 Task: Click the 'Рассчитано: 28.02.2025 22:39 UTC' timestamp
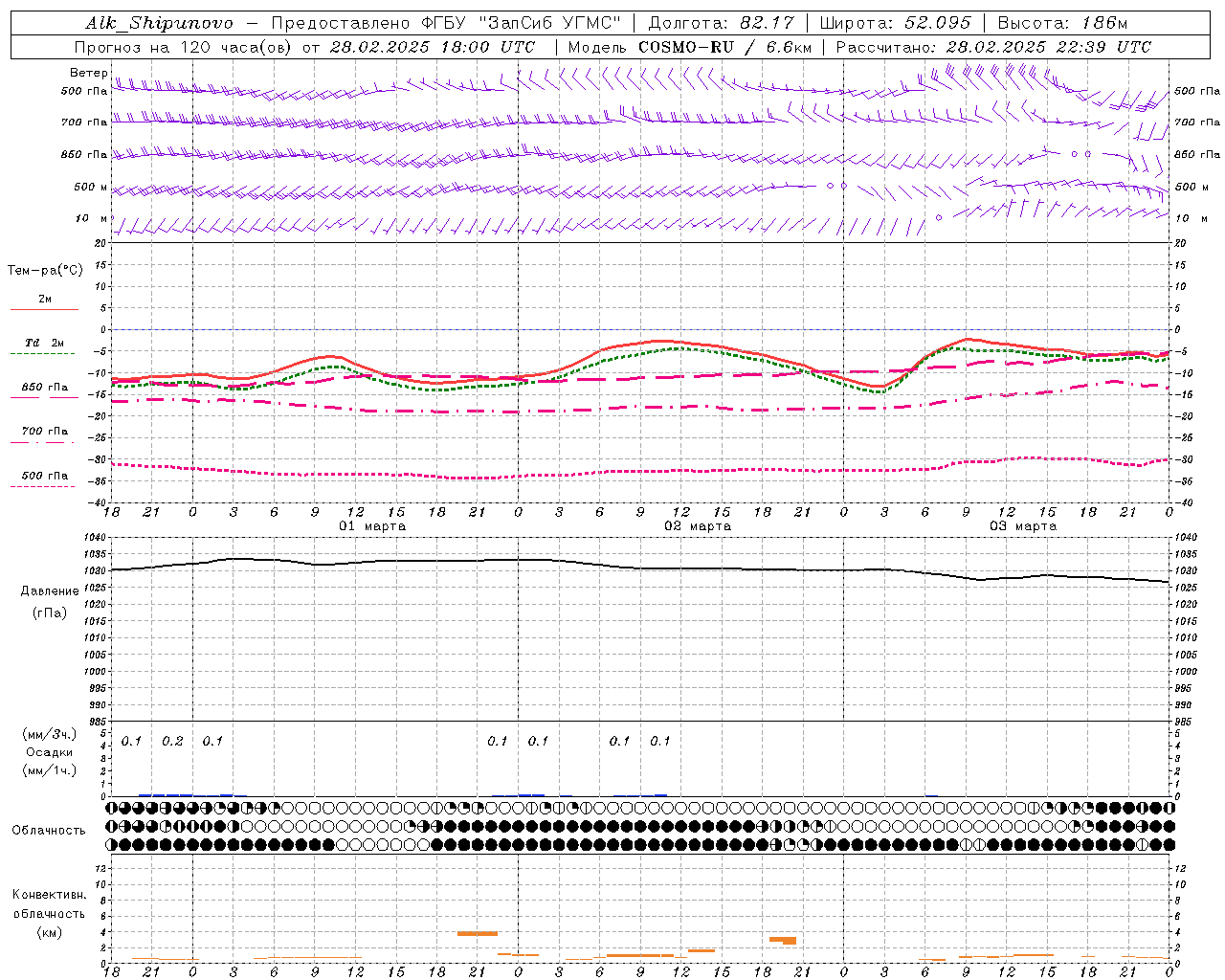[993, 47]
